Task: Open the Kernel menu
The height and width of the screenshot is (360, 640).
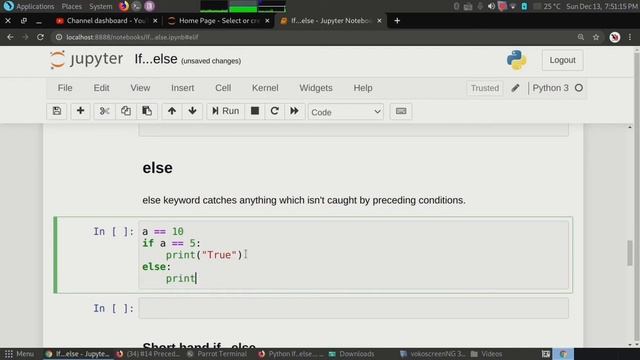Action: tap(265, 88)
